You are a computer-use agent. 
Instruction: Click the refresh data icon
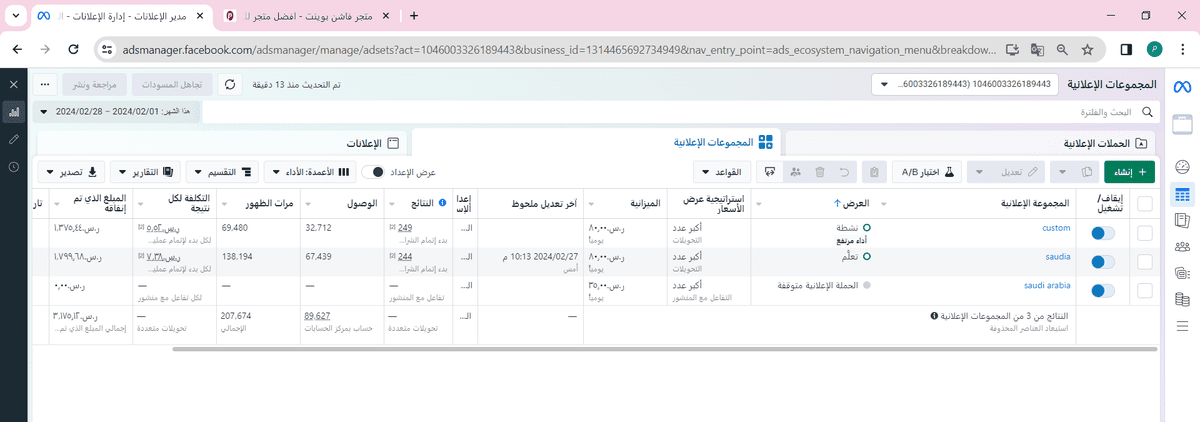231,85
